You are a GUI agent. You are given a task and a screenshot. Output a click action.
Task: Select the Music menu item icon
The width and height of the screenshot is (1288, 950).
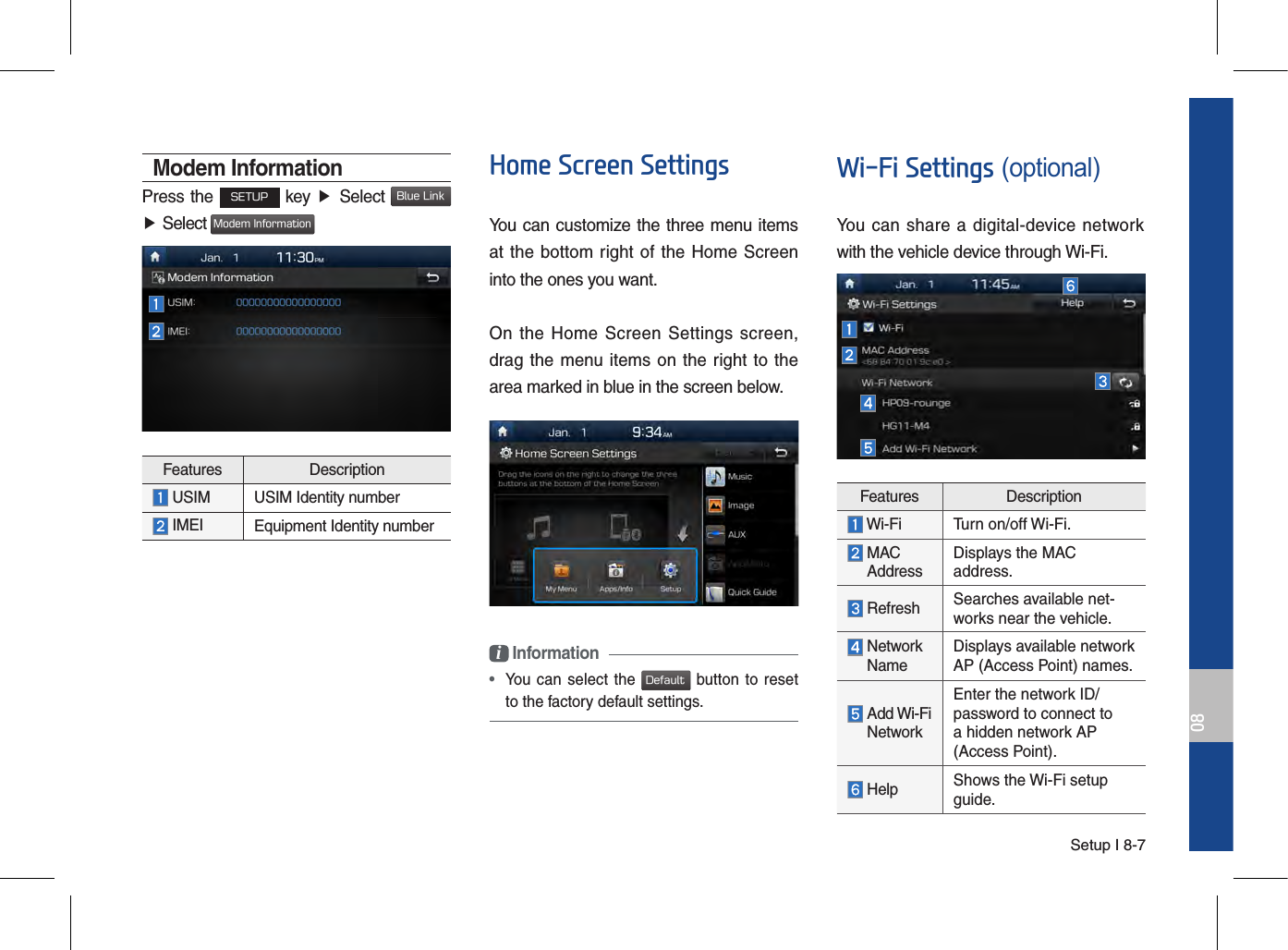[715, 477]
